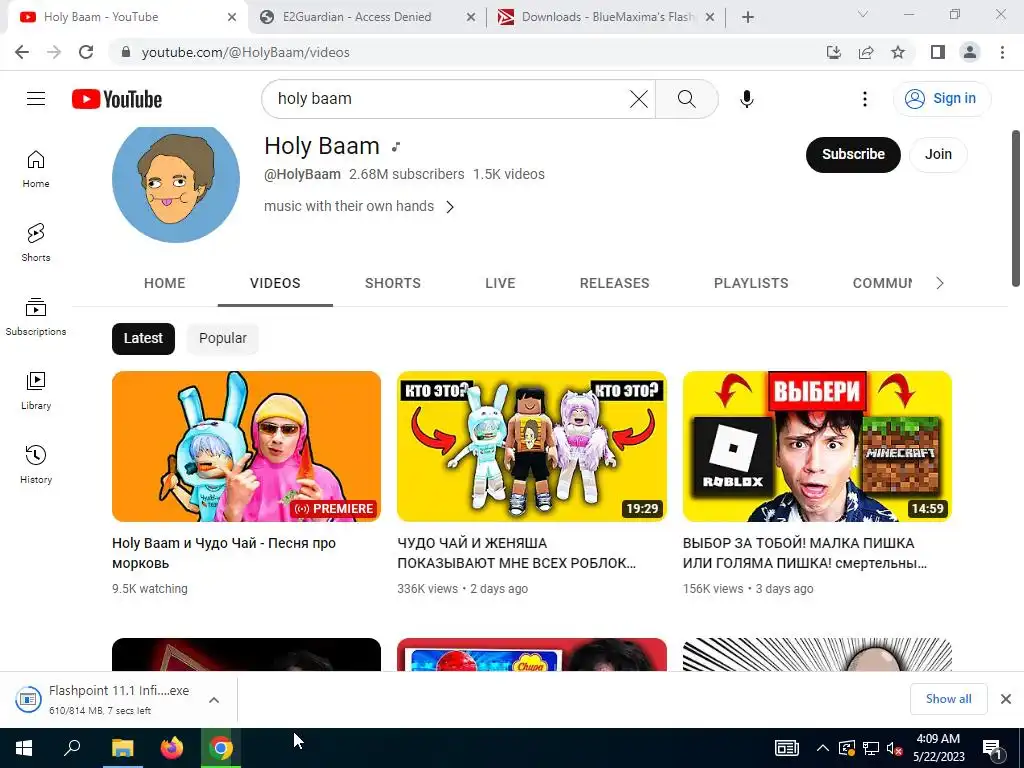Open video title 'Holy Baam и Чудо Чай'

[224, 552]
